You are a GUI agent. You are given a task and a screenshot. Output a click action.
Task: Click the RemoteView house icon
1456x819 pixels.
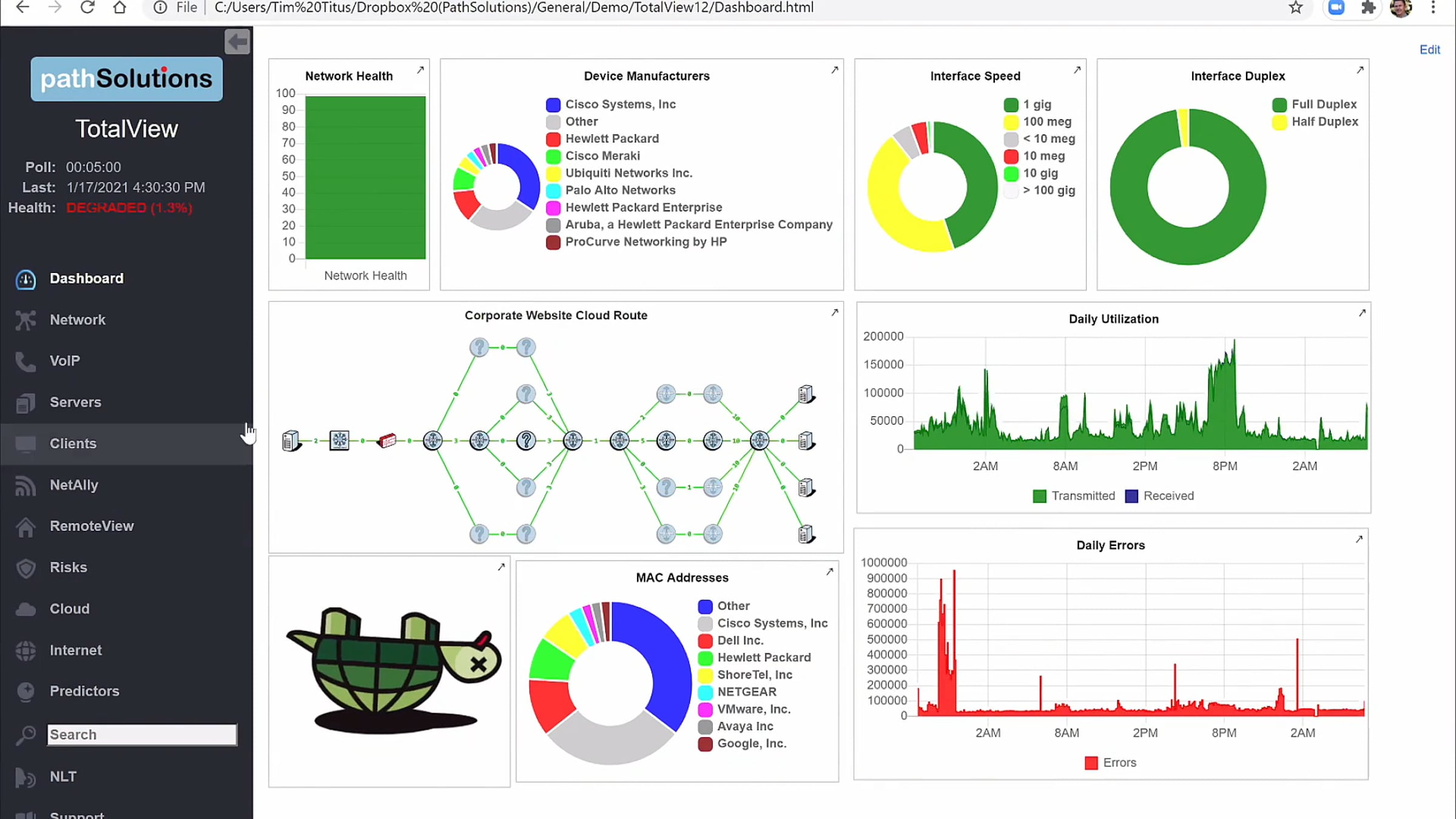point(25,526)
